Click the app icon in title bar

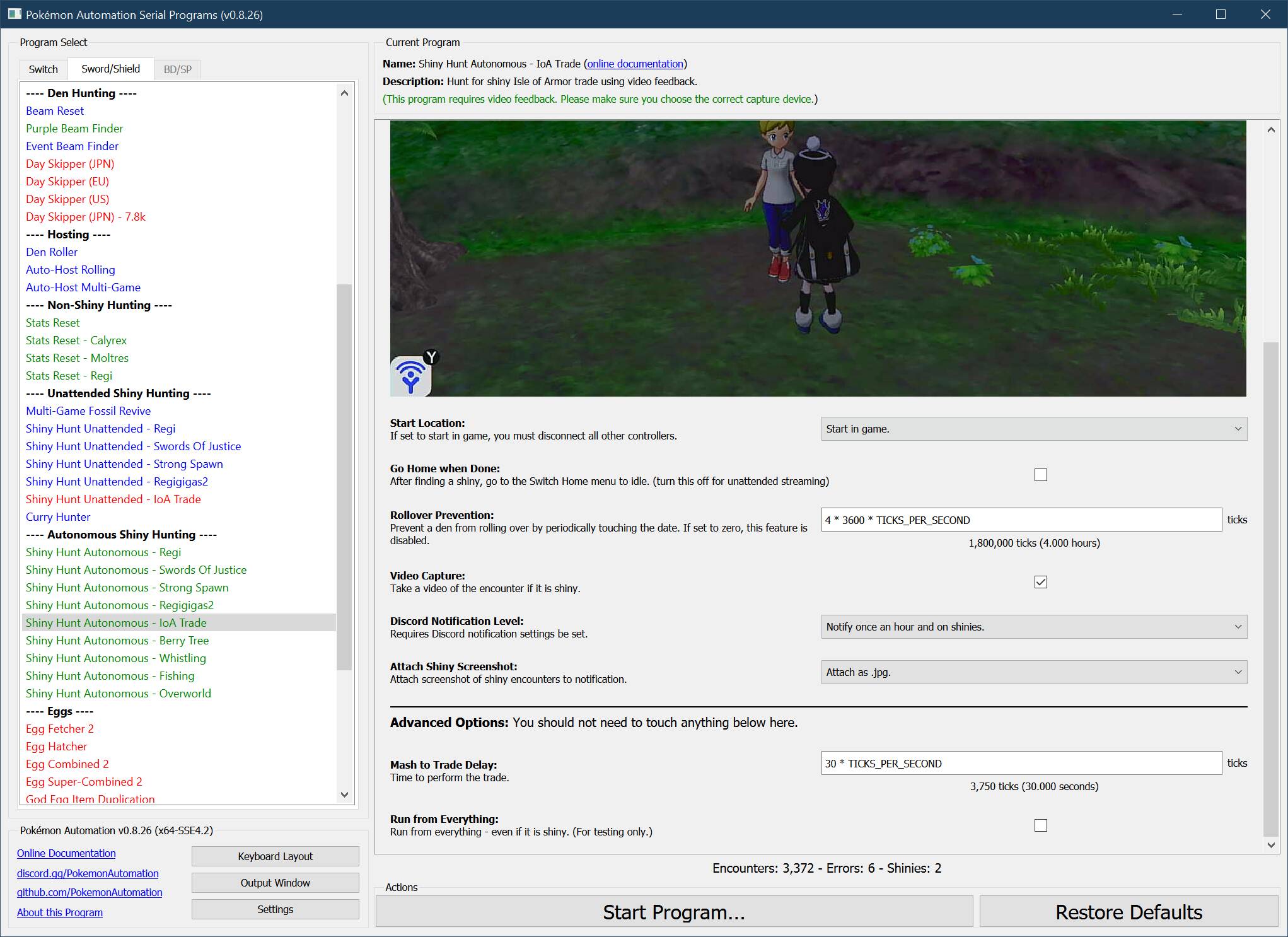(x=15, y=14)
